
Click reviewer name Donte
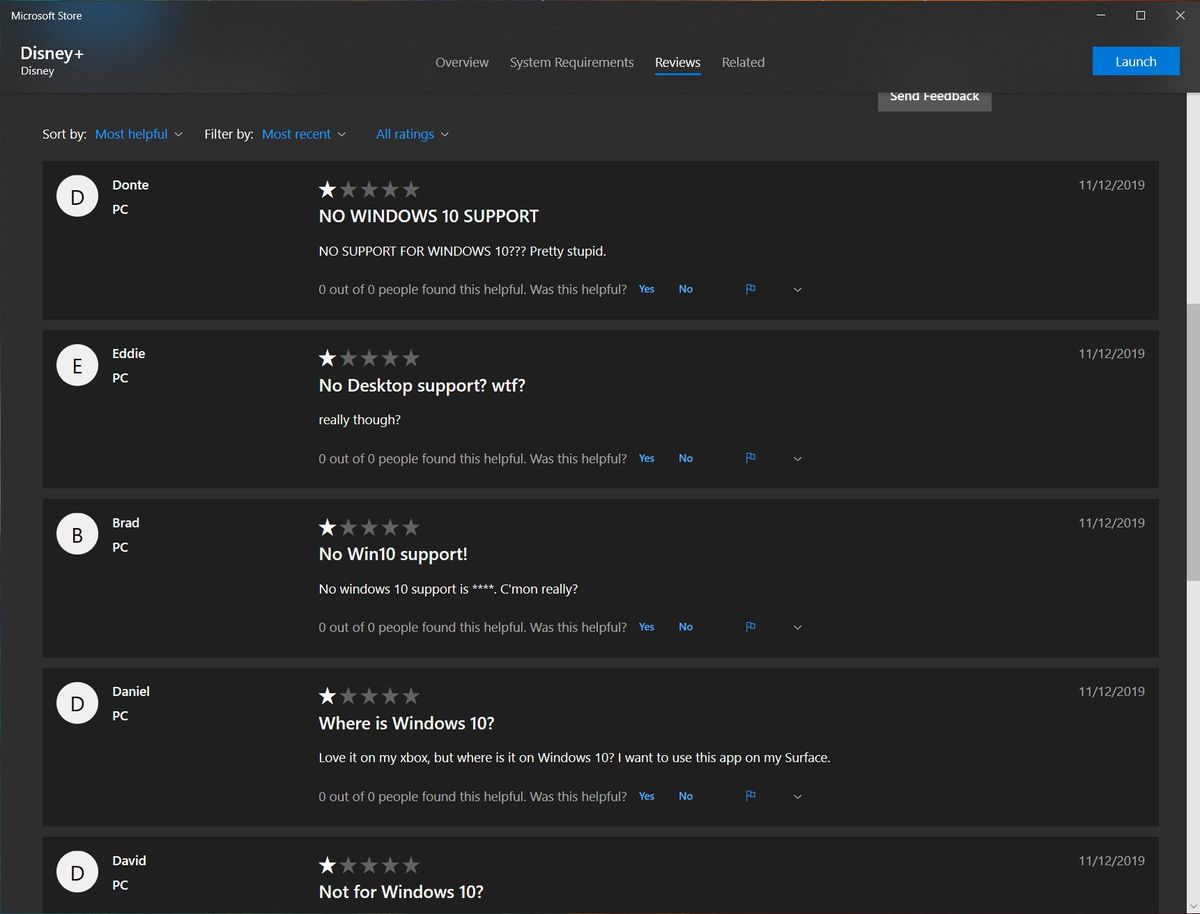coord(131,185)
